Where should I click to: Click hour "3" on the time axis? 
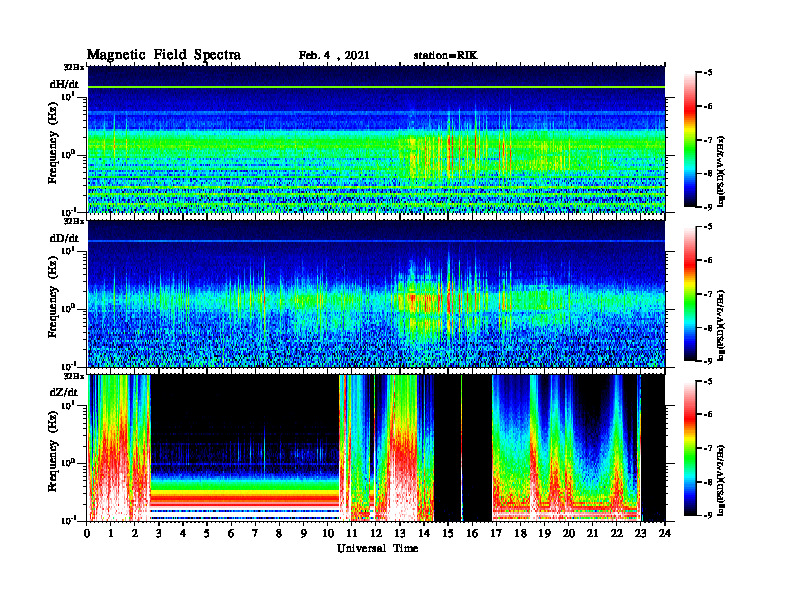click(x=160, y=533)
